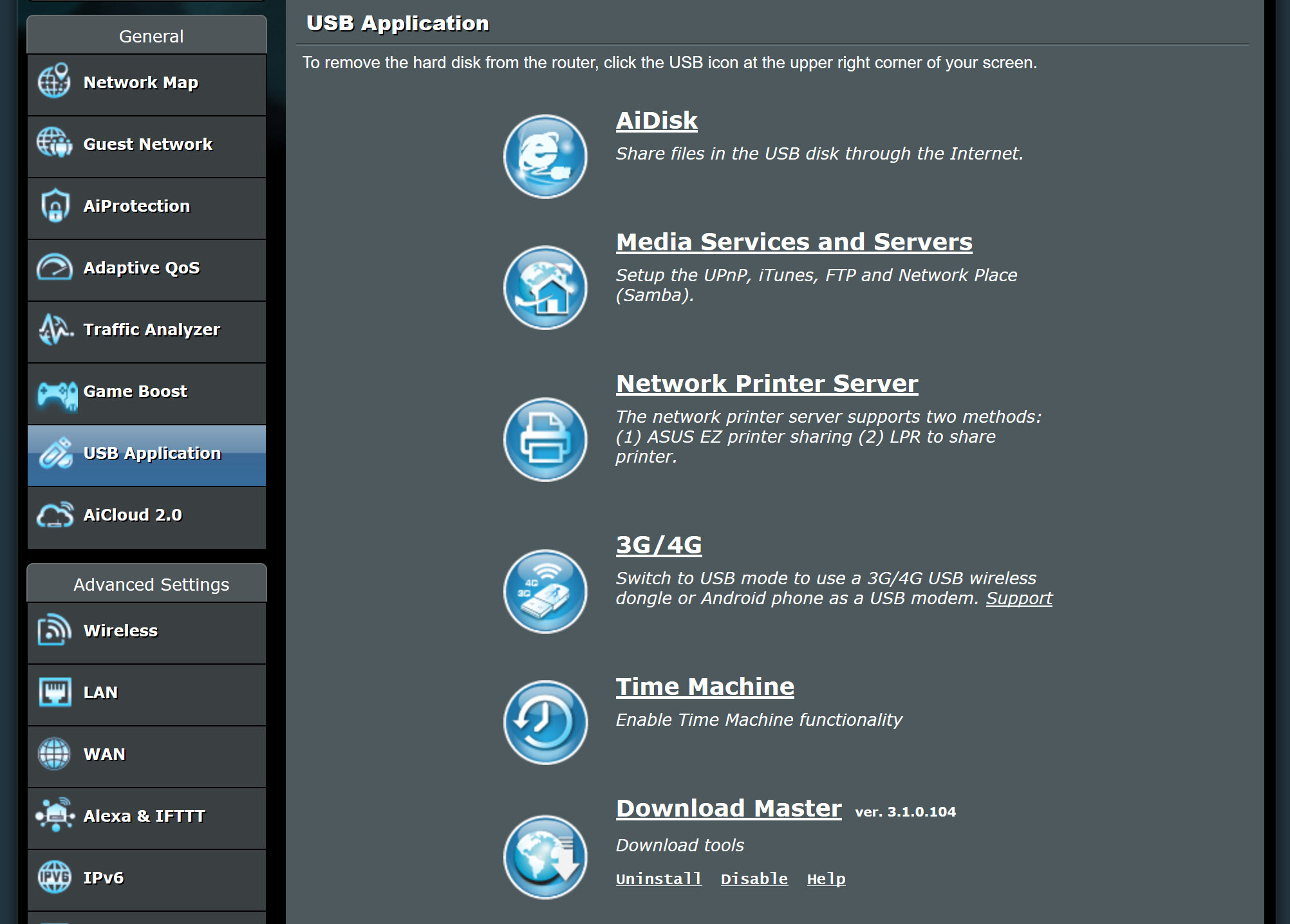The image size is (1290, 924).
Task: Go to Guest Network page
Action: click(x=147, y=147)
